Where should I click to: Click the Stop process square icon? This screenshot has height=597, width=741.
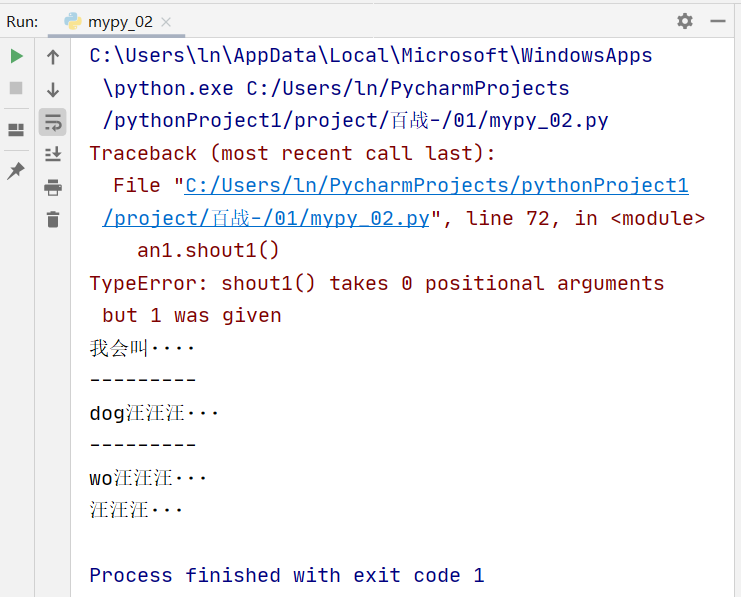pyautogui.click(x=16, y=88)
